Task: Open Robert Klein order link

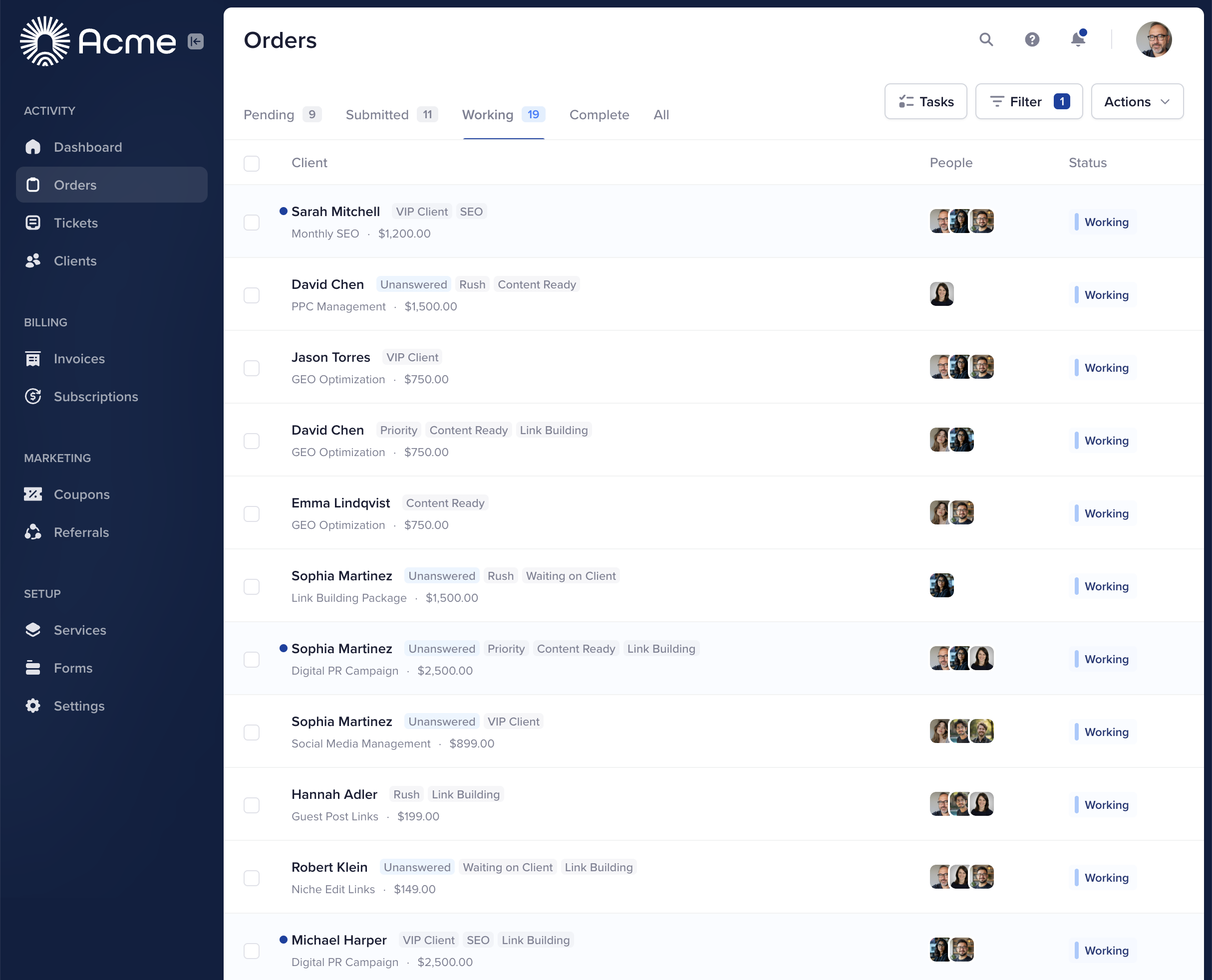Action: click(329, 867)
